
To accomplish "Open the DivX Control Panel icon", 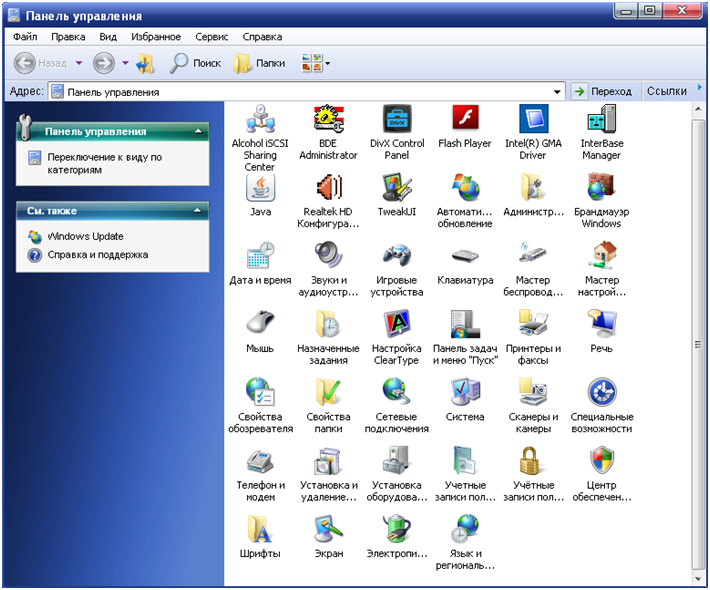I will (x=397, y=121).
